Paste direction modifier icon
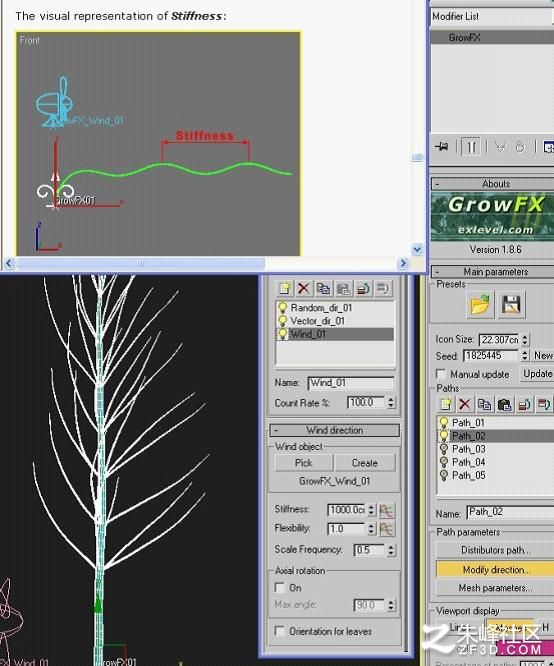The width and height of the screenshot is (554, 666). 343,288
